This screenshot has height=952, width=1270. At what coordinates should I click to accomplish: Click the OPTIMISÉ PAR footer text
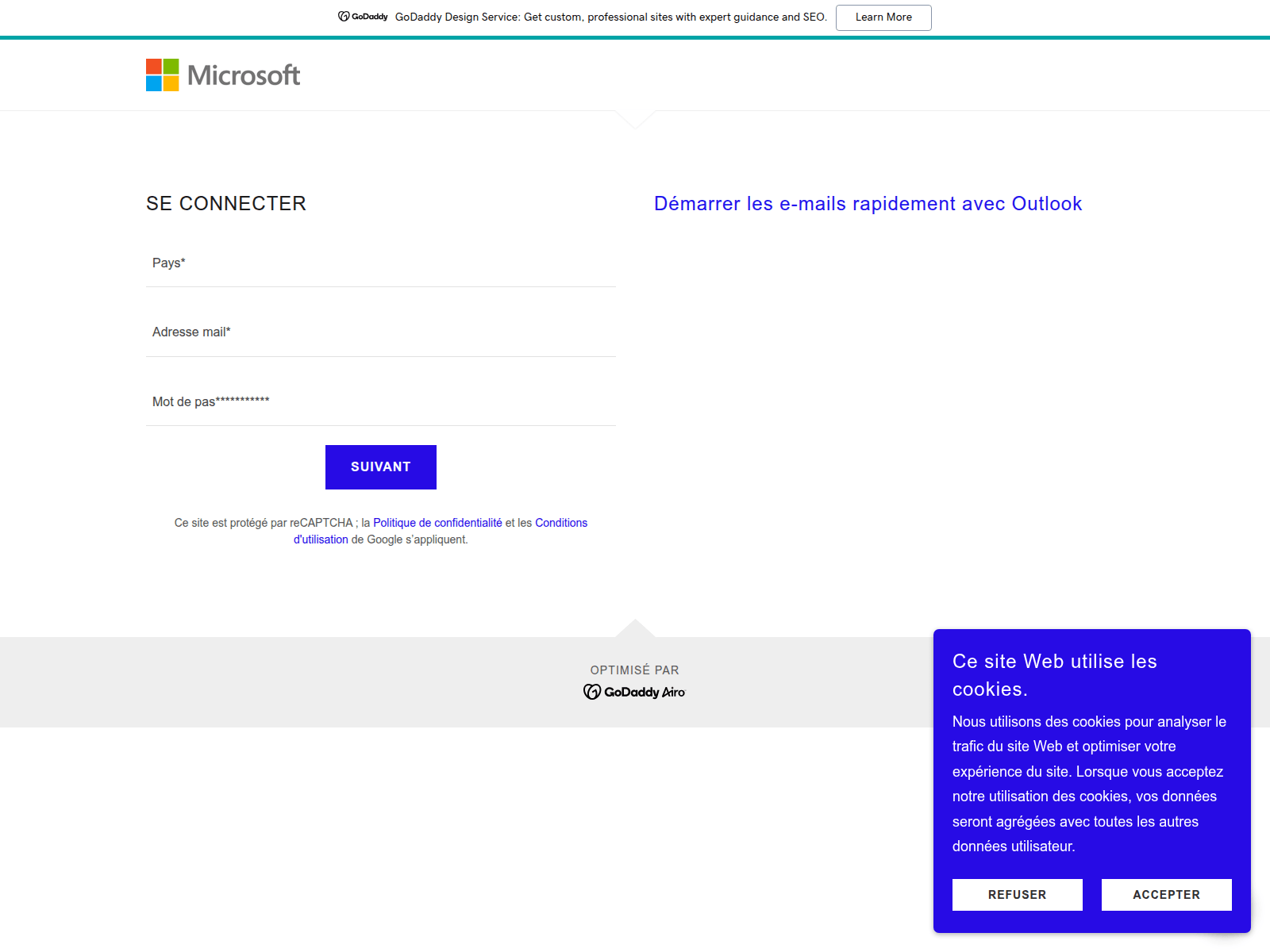(x=635, y=670)
